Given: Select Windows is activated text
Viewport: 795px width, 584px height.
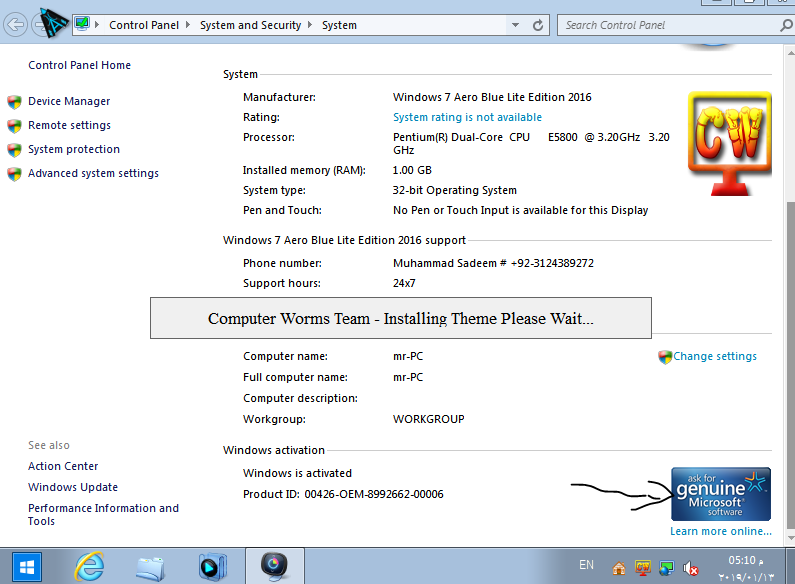Looking at the screenshot, I should (x=297, y=473).
